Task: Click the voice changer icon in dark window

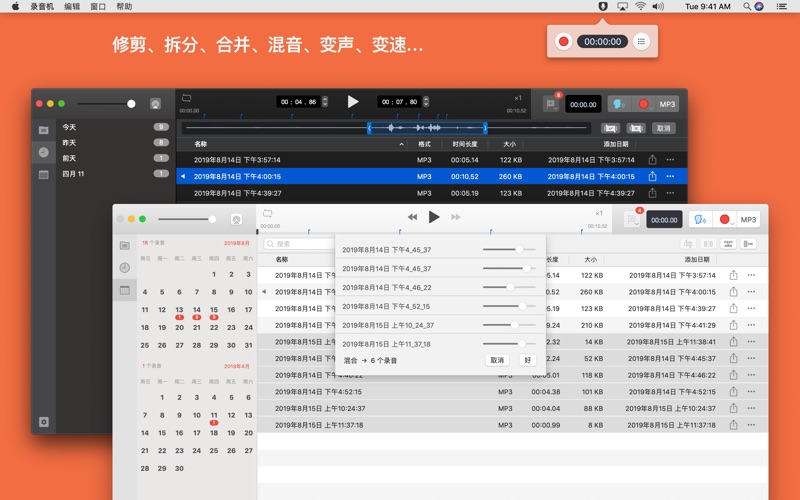Action: pos(619,104)
